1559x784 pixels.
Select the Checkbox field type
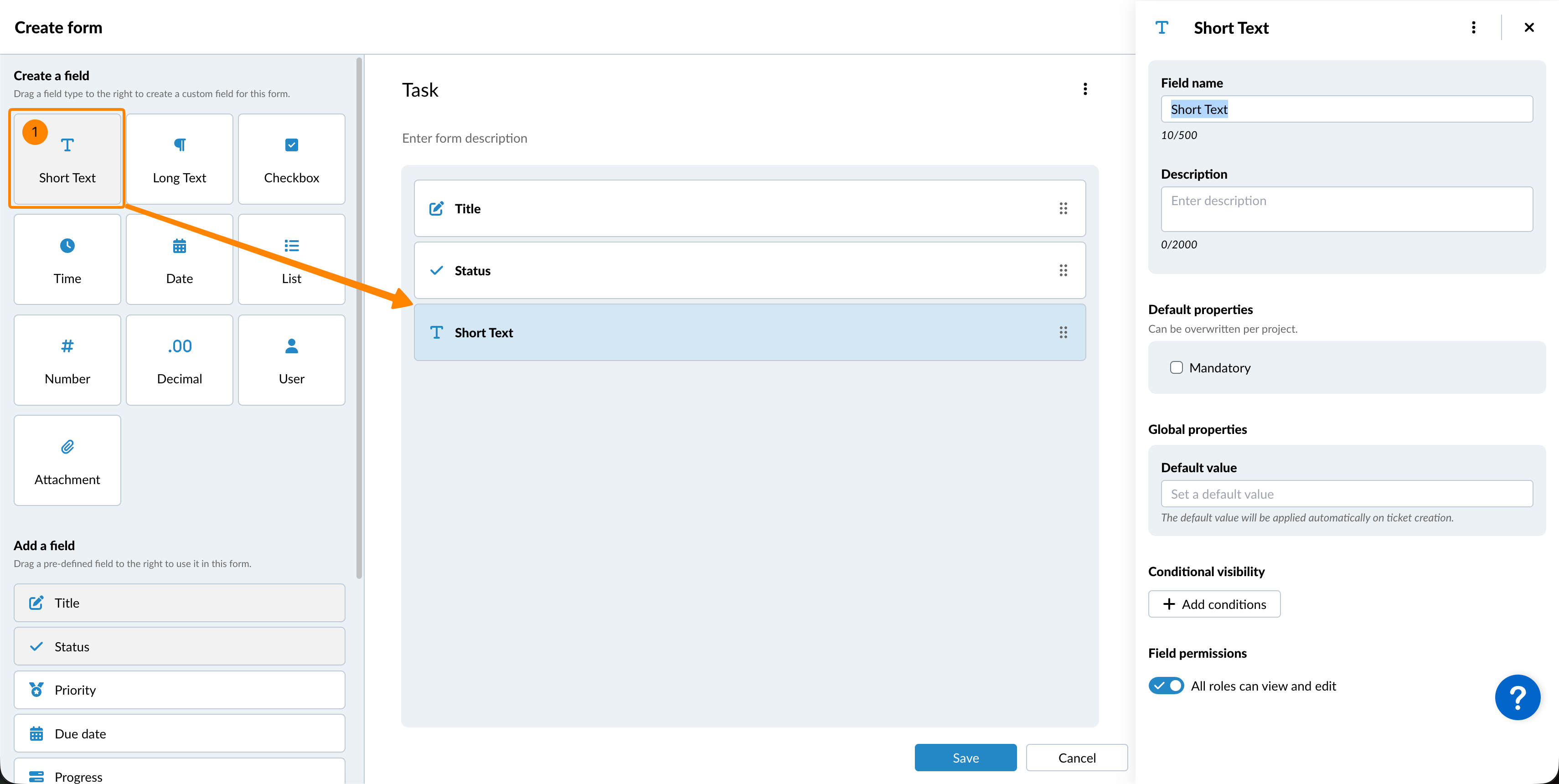pyautogui.click(x=291, y=159)
